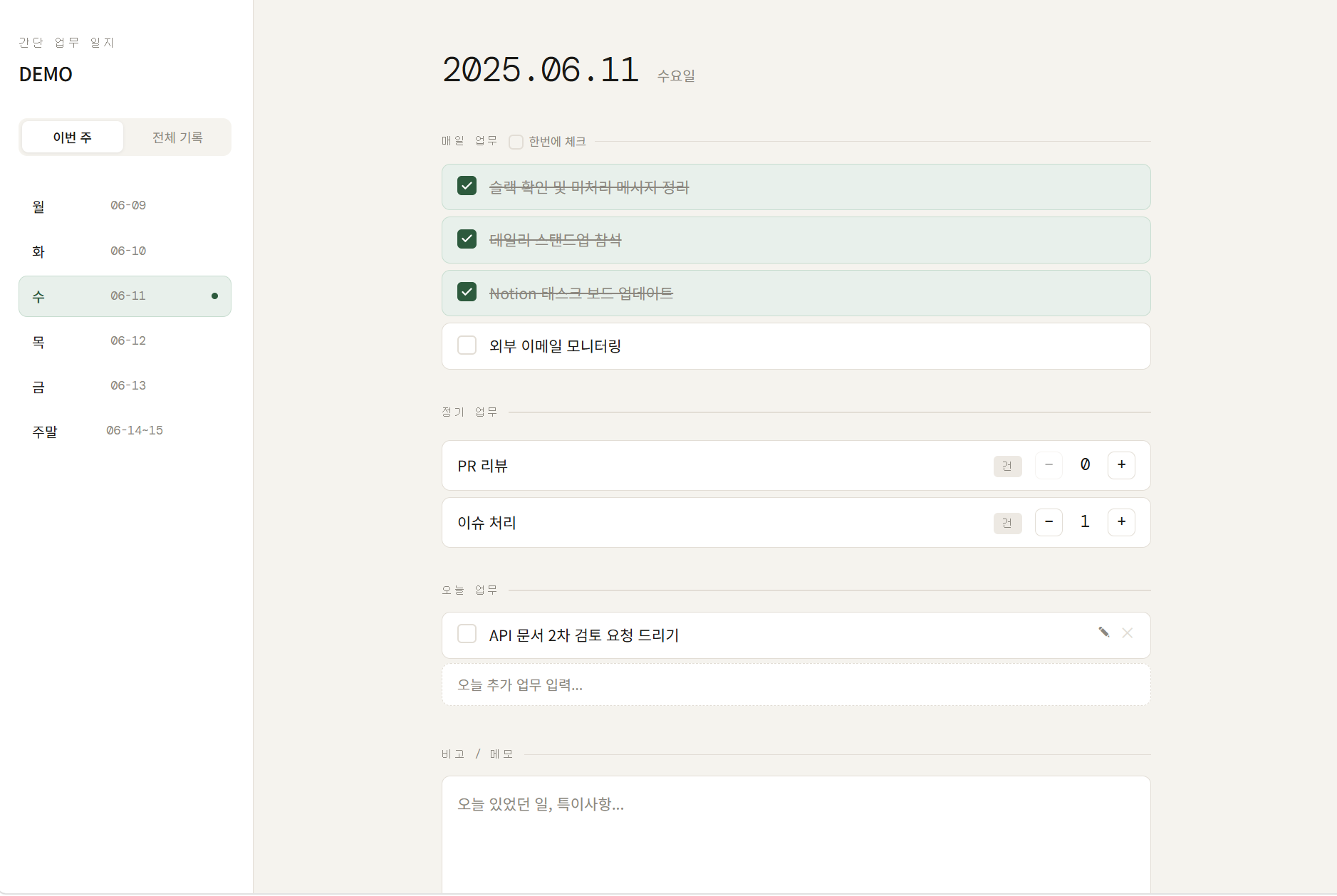The width and height of the screenshot is (1337, 896).
Task: Click the DEMO title in sidebar
Action: 46,74
